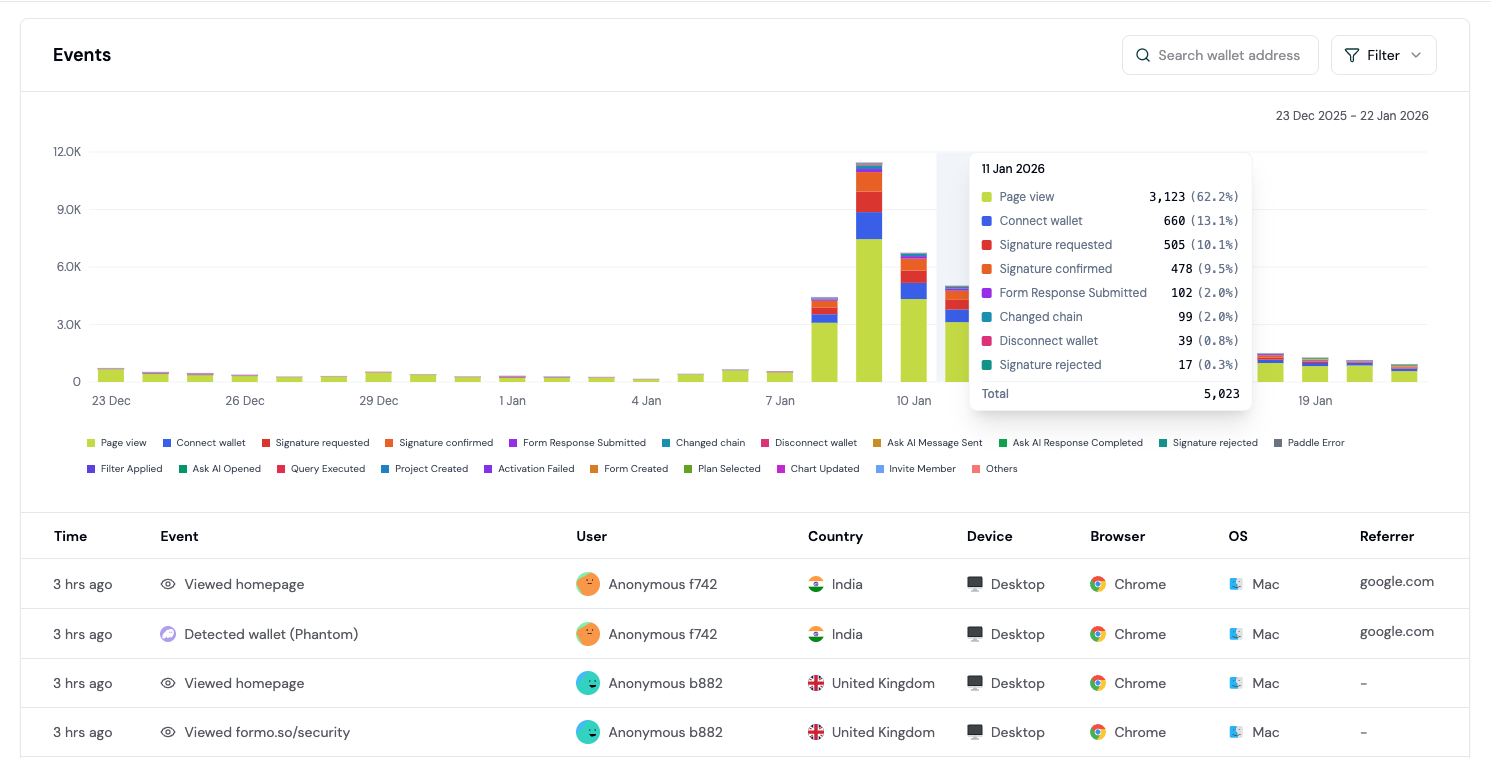Click the "23 Dec 2025 – 22 Jan 2026" date range
Viewport: 1491px width, 758px height.
point(1352,115)
